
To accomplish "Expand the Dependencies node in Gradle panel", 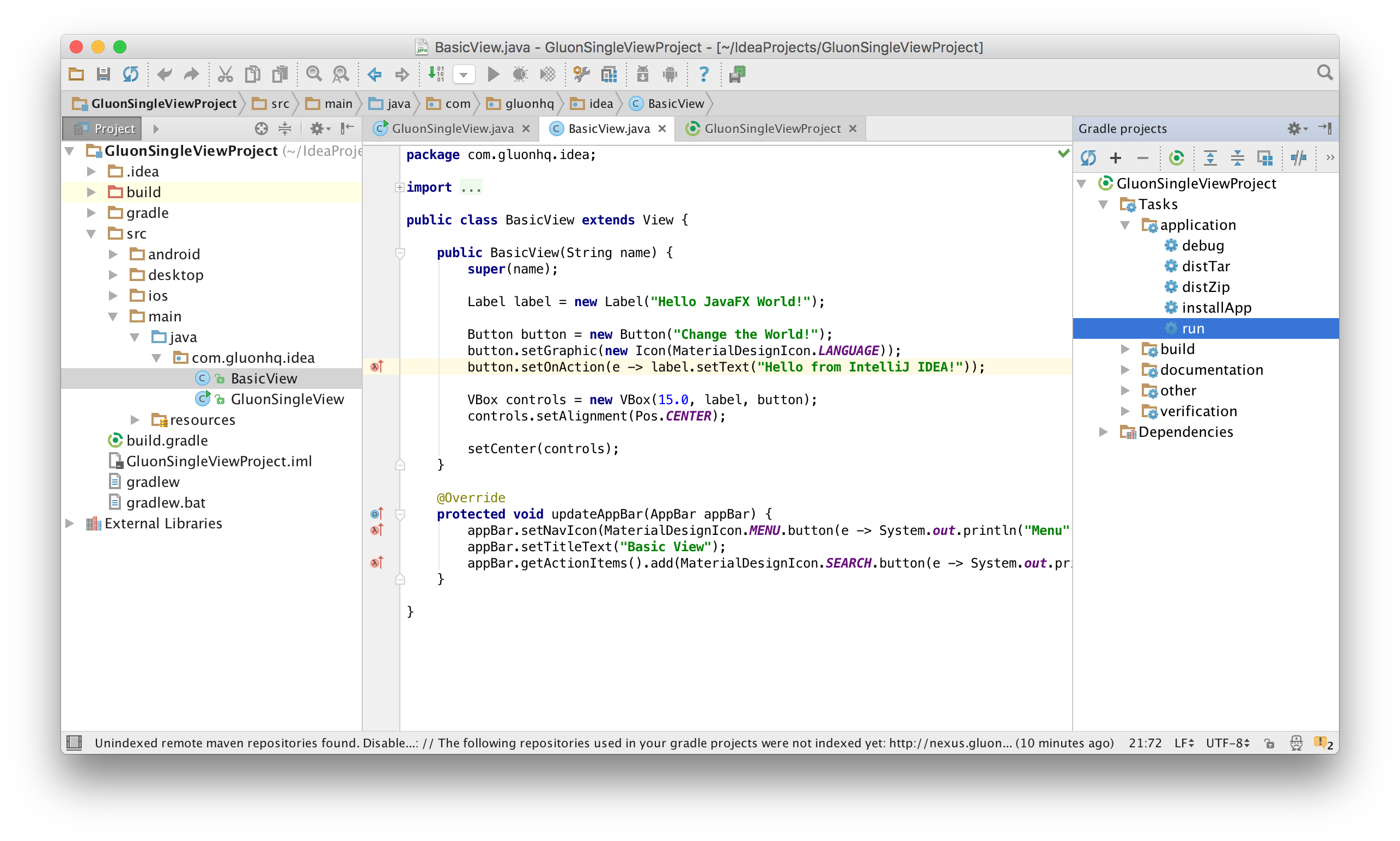I will [x=1103, y=432].
